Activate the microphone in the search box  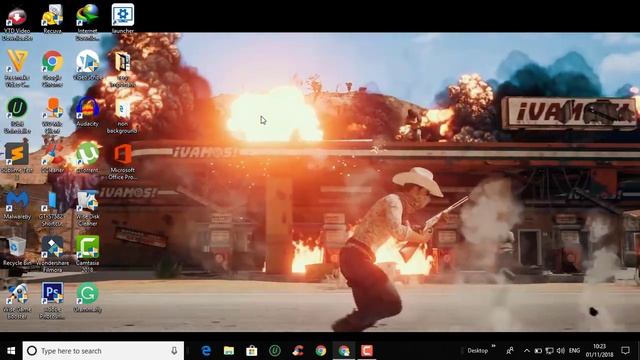click(174, 351)
